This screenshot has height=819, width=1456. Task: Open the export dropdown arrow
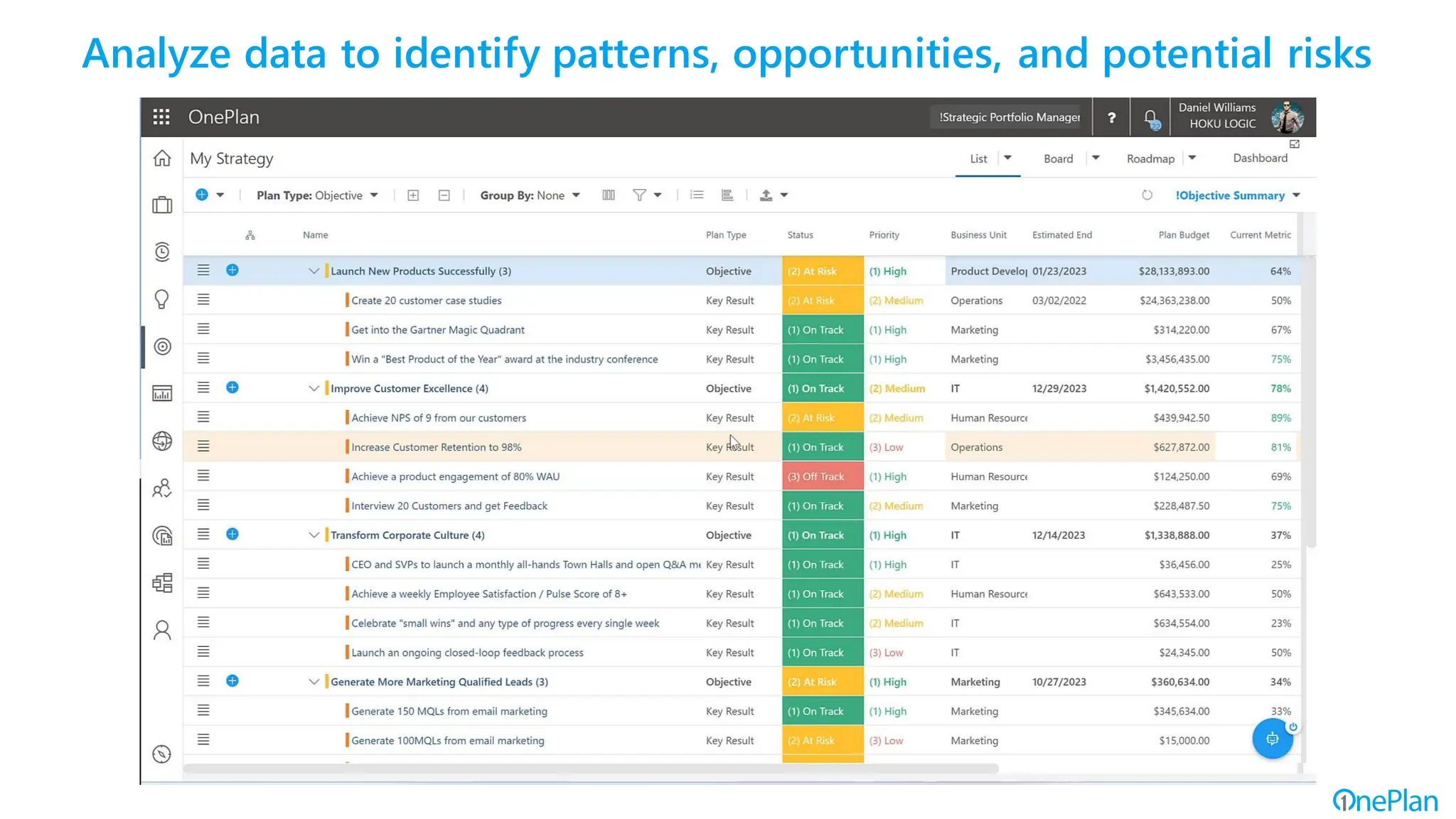[x=784, y=195]
